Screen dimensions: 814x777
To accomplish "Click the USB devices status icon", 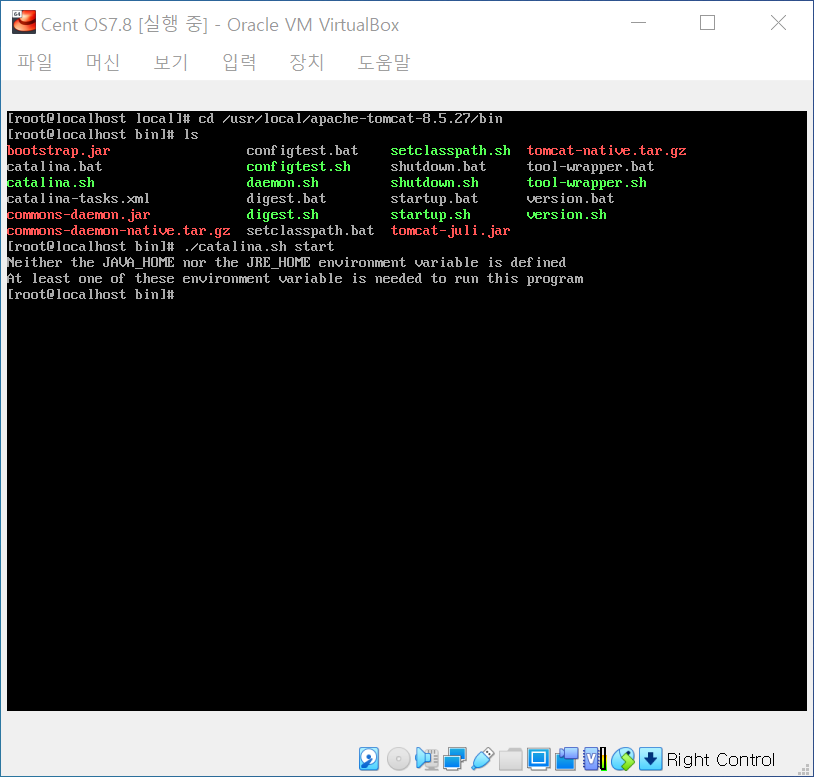I will [x=483, y=759].
